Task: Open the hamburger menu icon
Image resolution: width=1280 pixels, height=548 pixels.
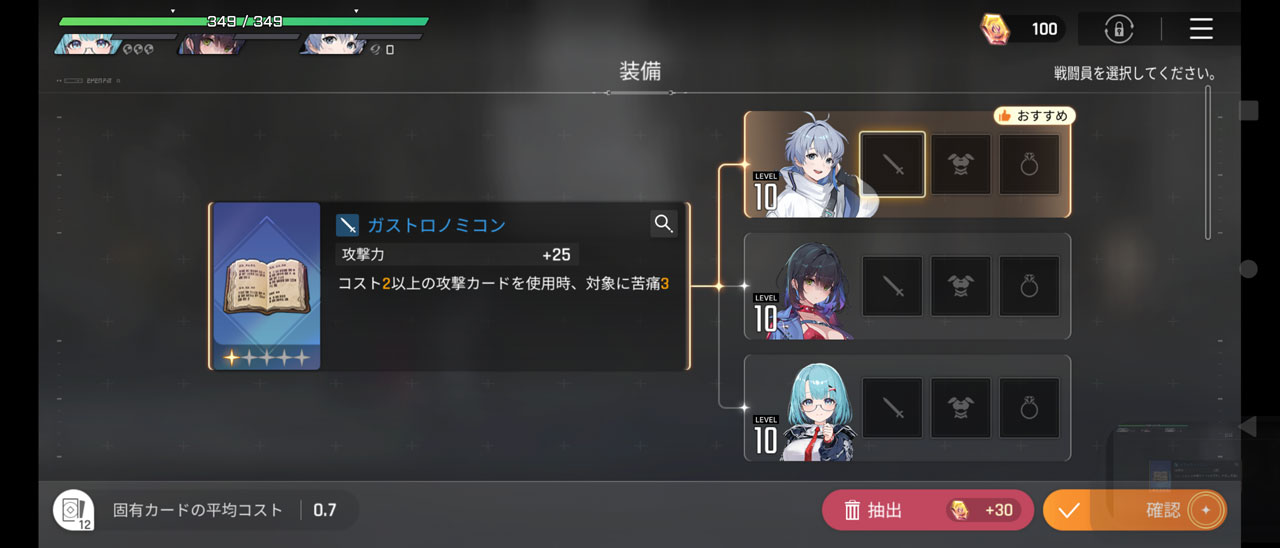Action: click(1201, 29)
